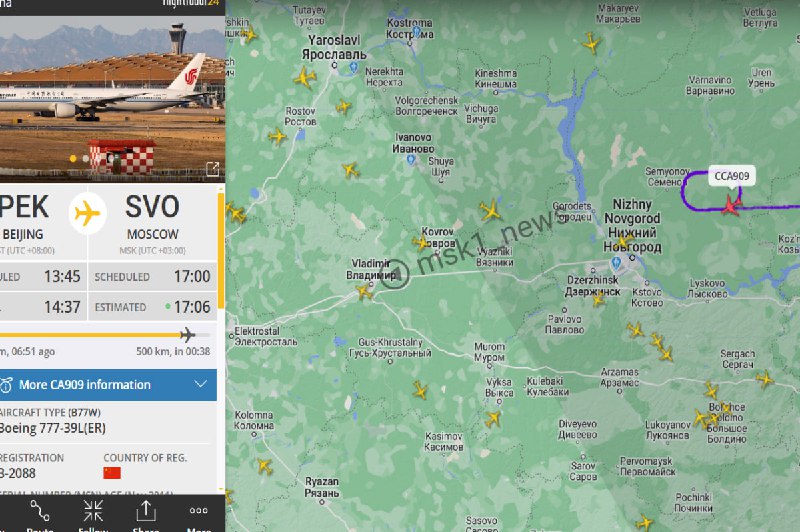Open aircraft photo in external view
800x532 pixels.
212,169
